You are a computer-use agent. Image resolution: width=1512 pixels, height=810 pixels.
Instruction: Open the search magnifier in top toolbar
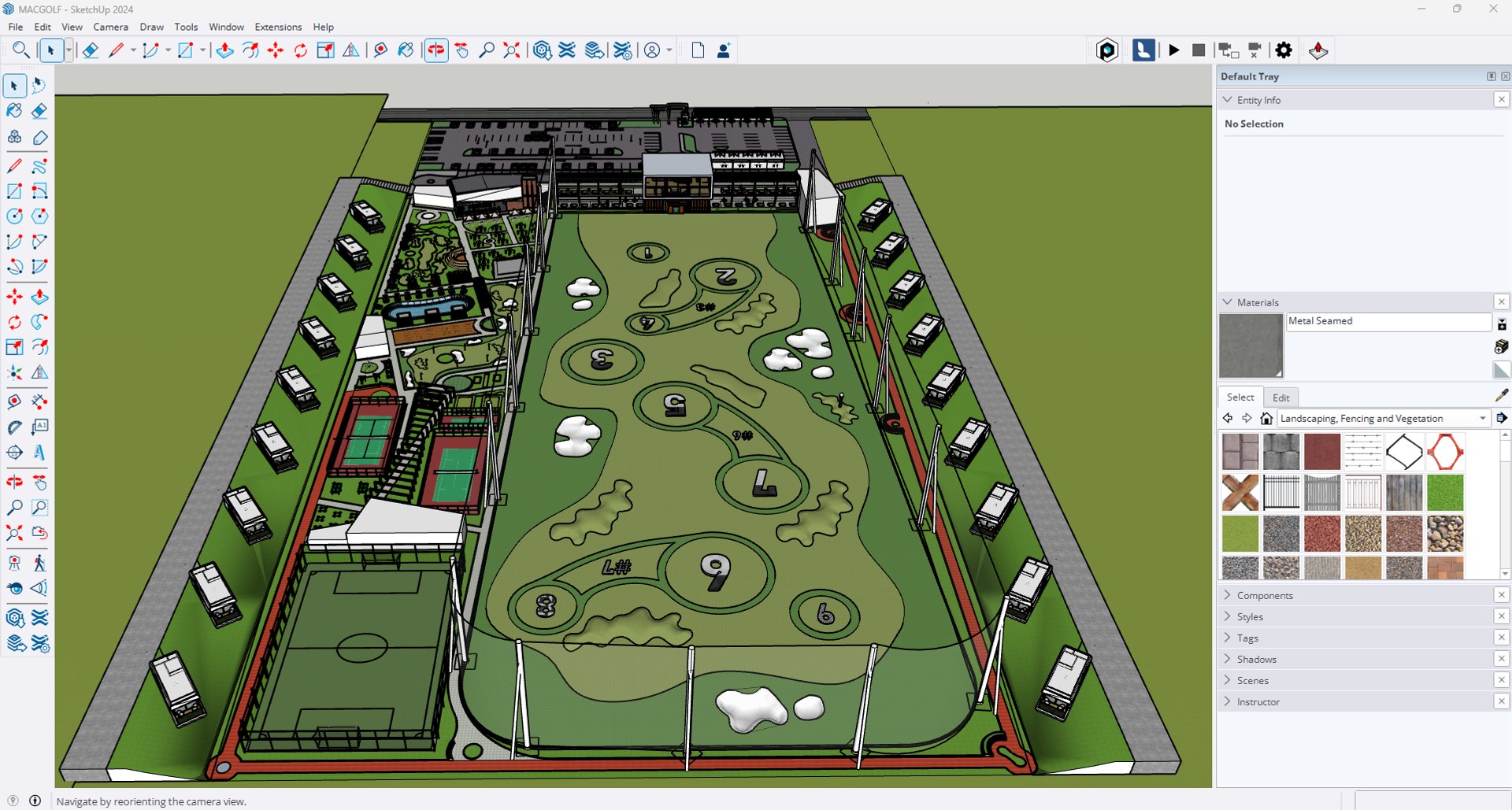(x=21, y=50)
